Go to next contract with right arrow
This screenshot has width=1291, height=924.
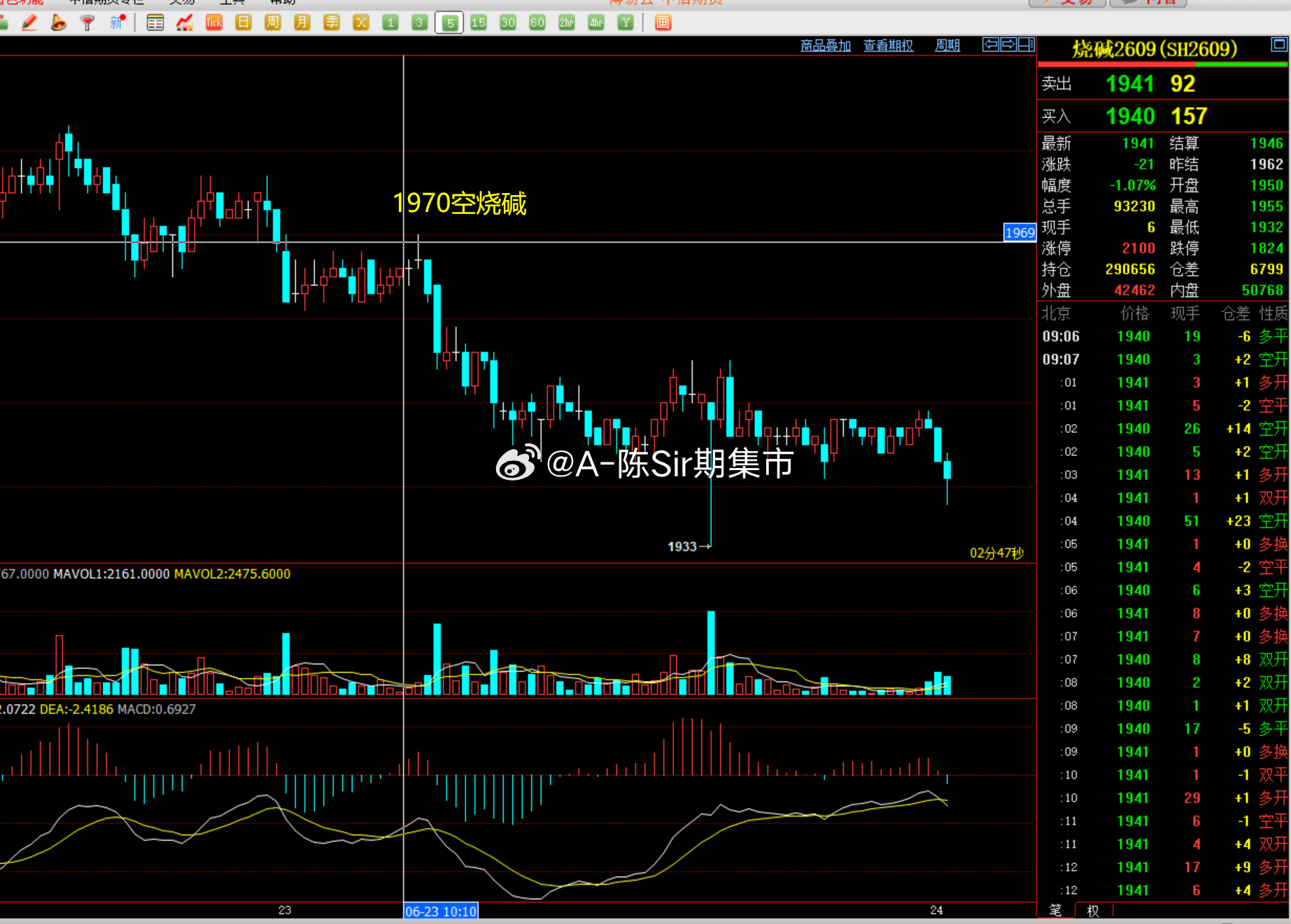(1008, 45)
